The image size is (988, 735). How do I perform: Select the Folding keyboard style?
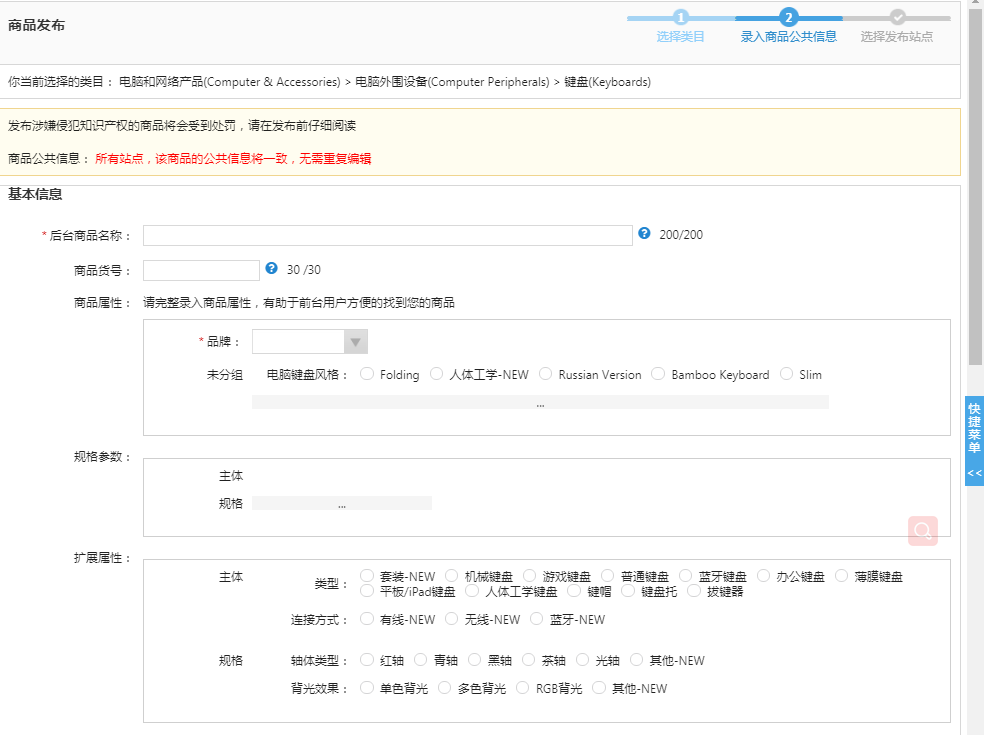pos(367,374)
